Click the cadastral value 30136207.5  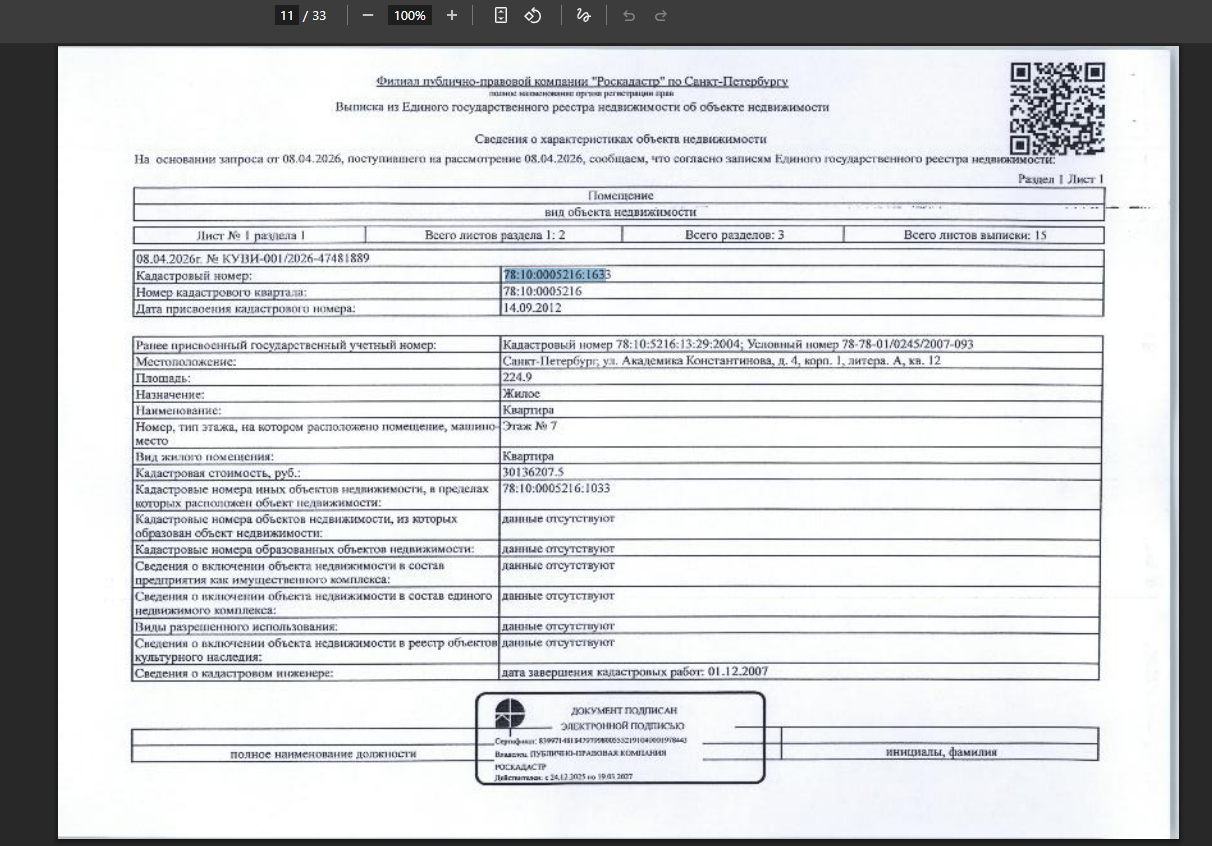[533, 471]
